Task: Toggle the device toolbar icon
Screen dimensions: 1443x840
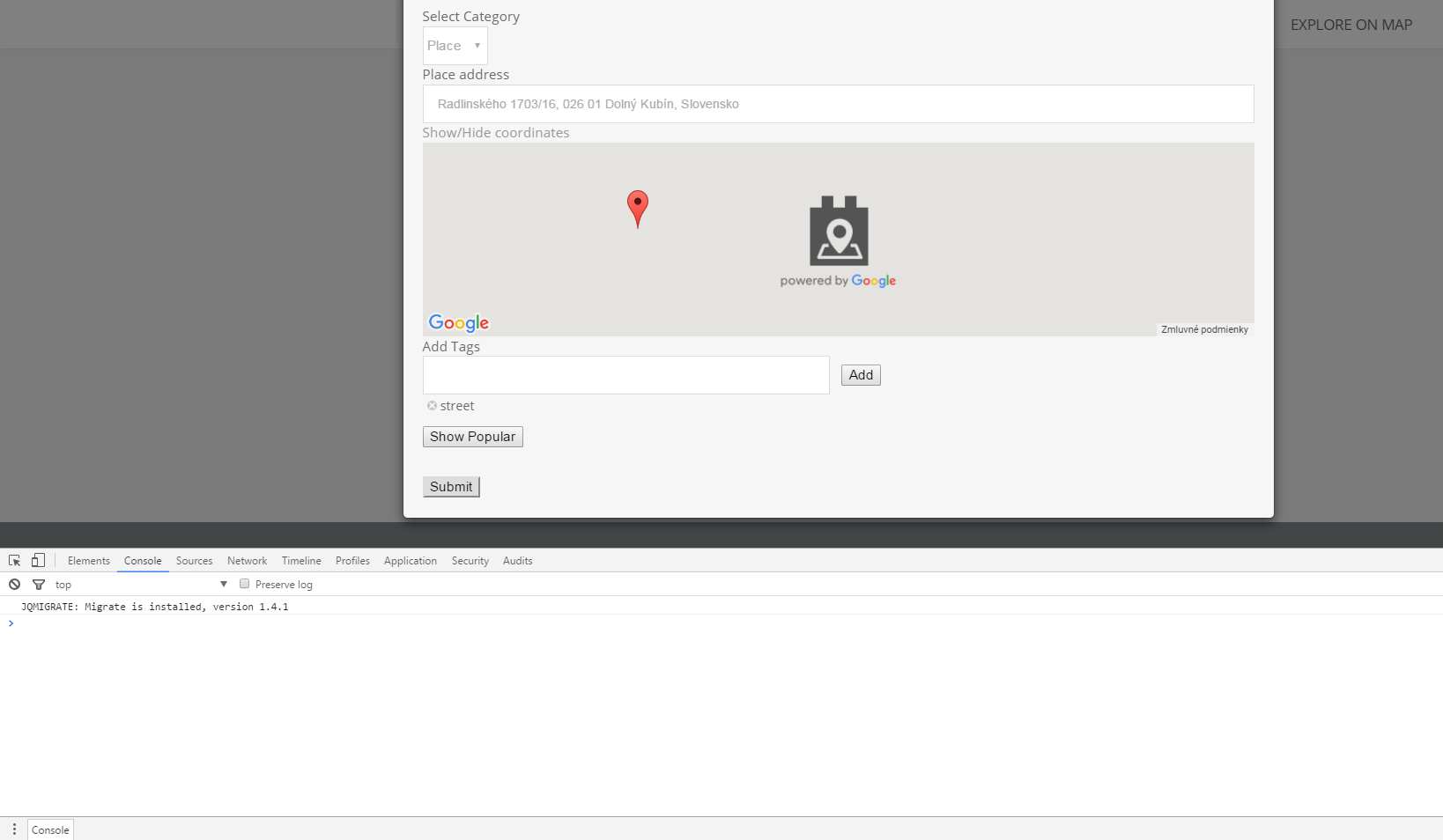Action: click(38, 561)
